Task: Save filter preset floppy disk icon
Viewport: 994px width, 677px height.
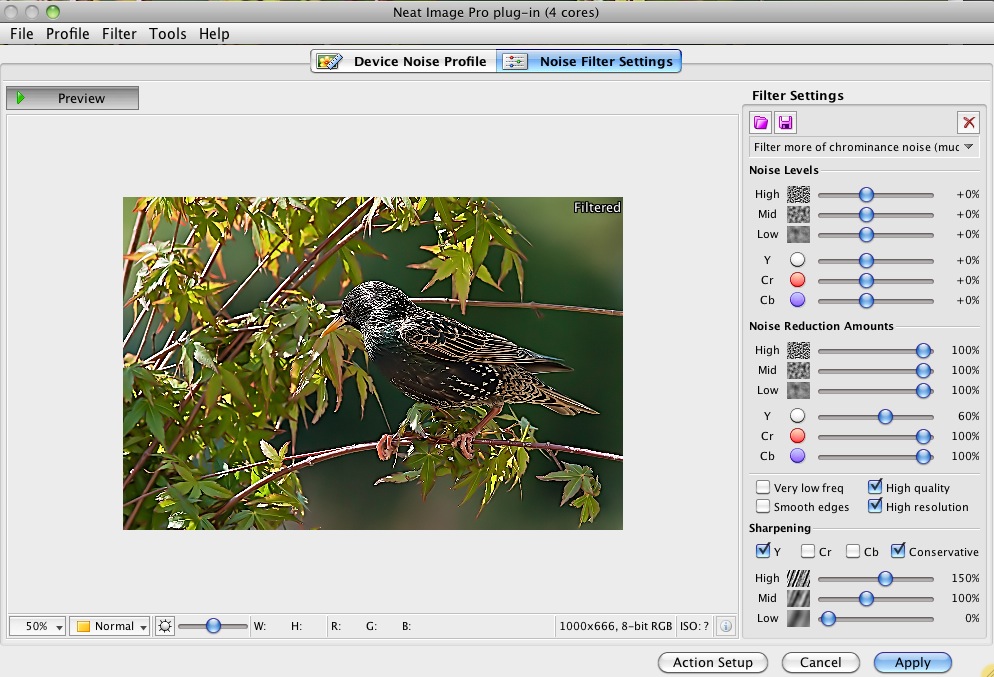Action: click(785, 122)
